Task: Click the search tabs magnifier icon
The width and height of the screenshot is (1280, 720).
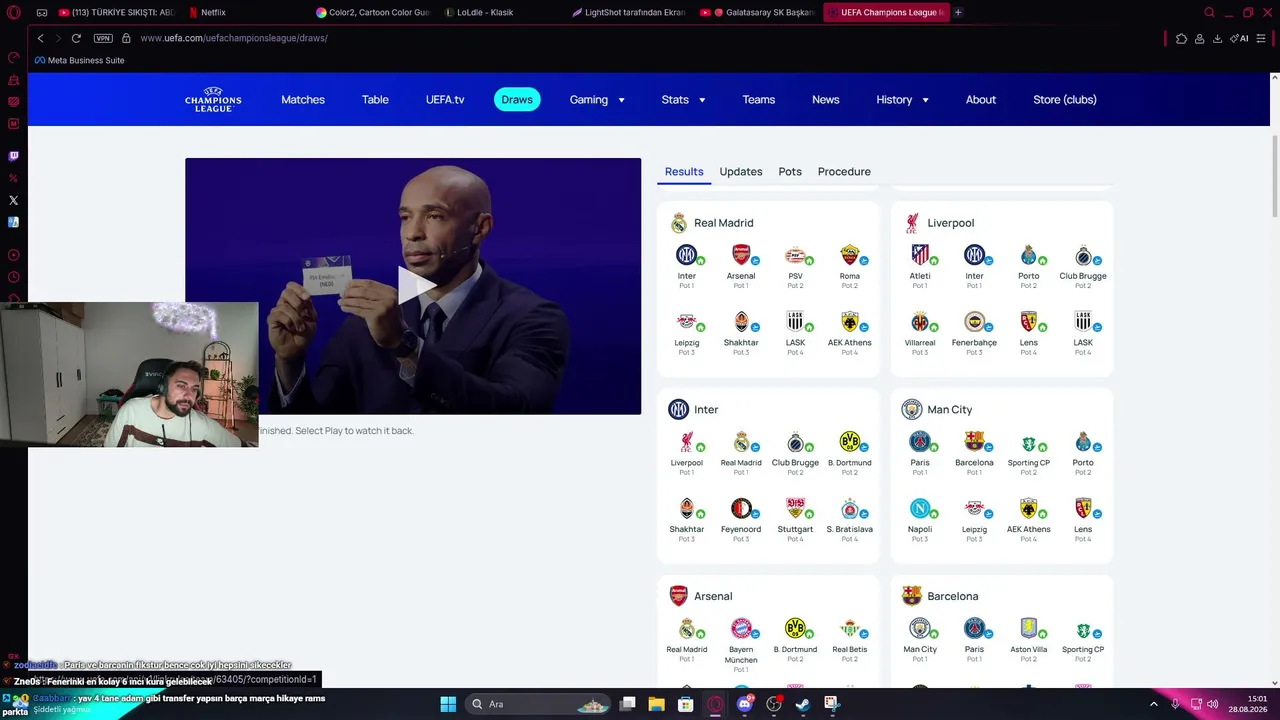Action: 1209,12
